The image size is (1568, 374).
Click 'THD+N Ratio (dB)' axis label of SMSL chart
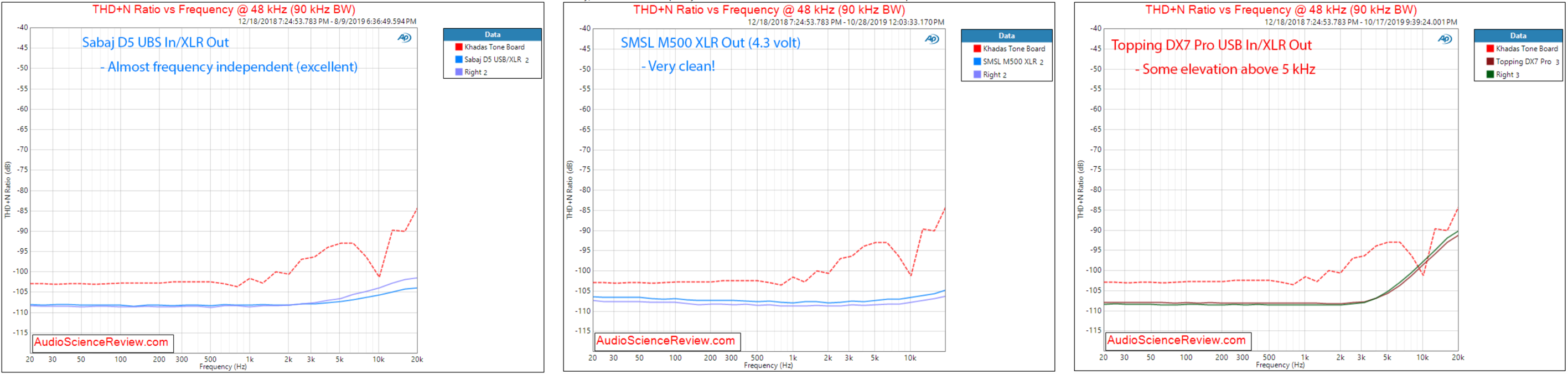click(570, 189)
